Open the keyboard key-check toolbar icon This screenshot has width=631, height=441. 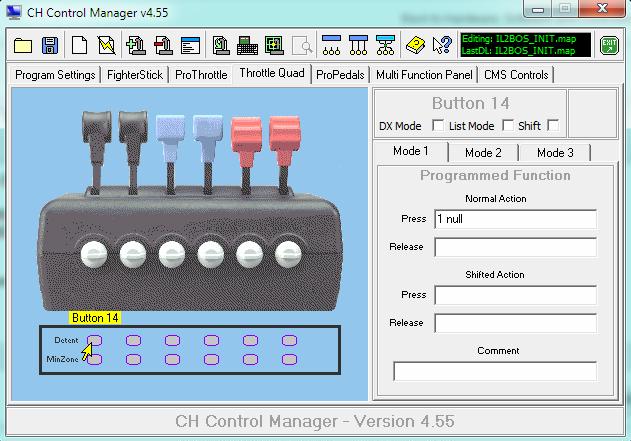pos(247,45)
